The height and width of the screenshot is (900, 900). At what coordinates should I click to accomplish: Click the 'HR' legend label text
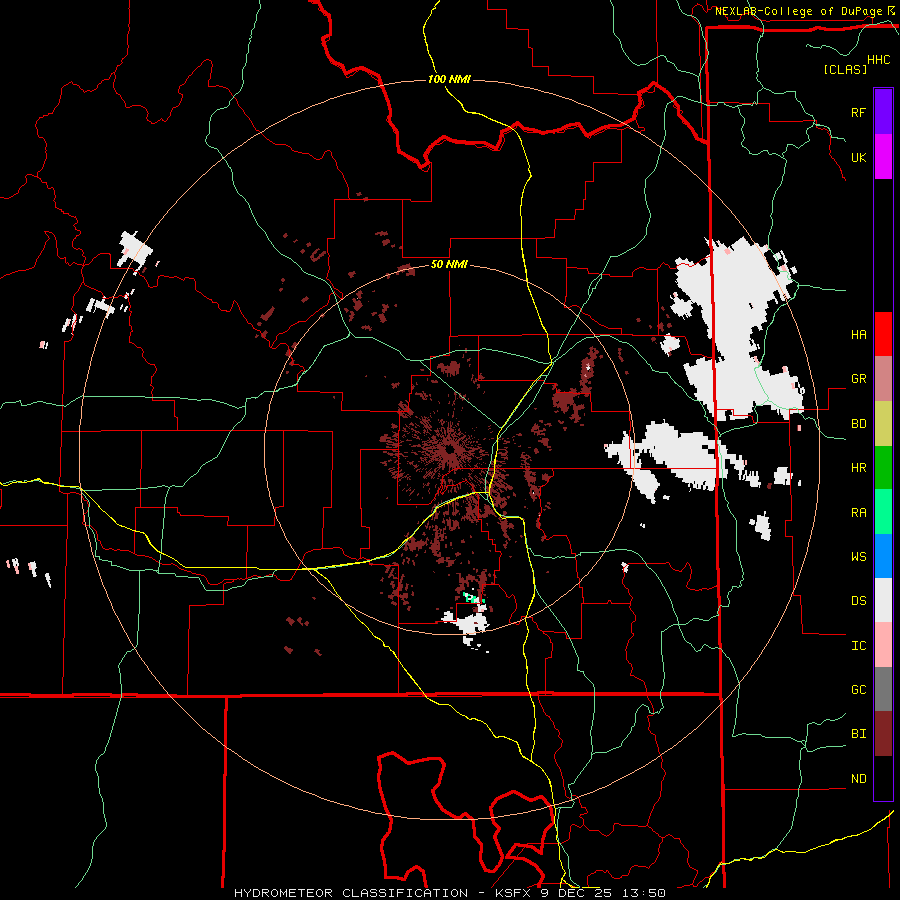tap(858, 468)
